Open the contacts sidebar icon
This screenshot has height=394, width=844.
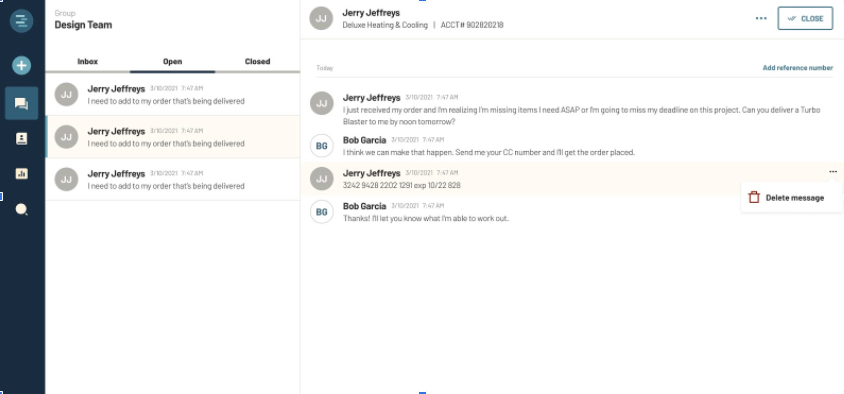[22, 139]
